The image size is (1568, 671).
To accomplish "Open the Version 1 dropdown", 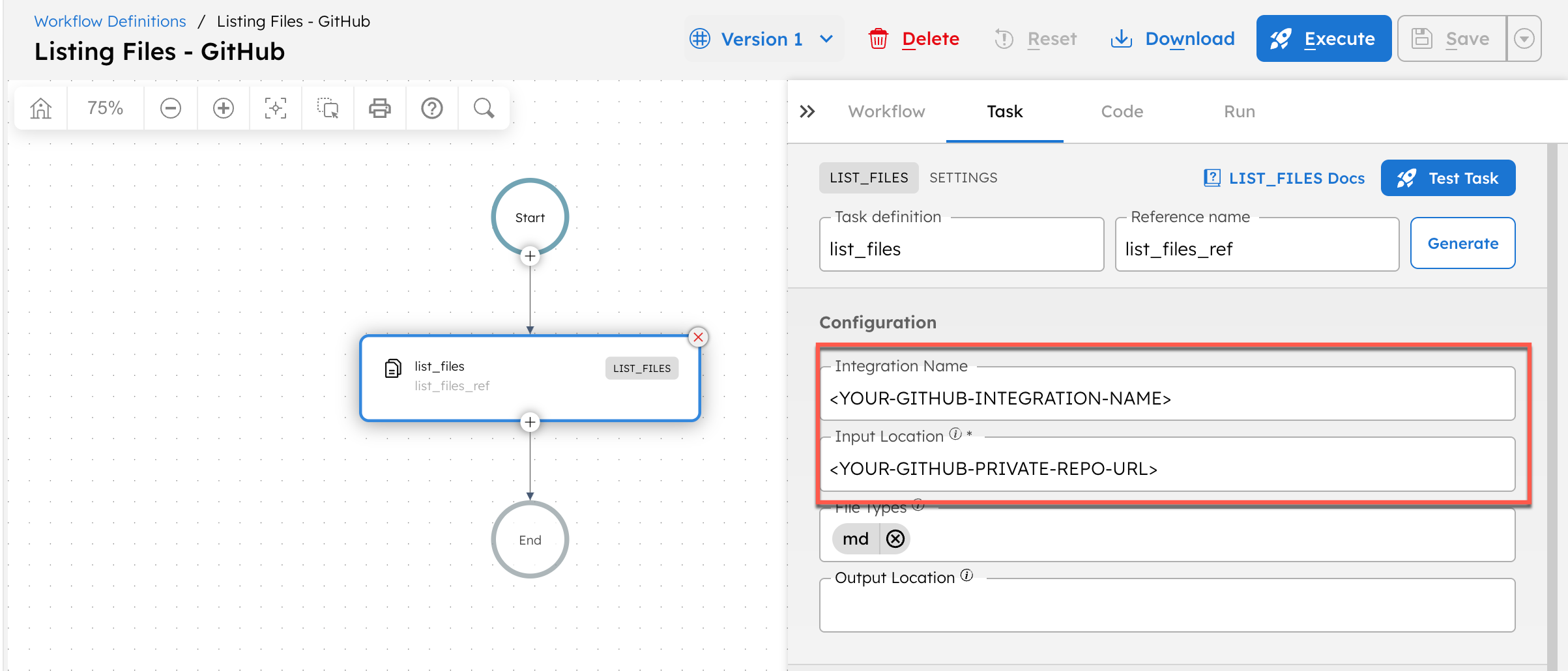I will (x=763, y=38).
